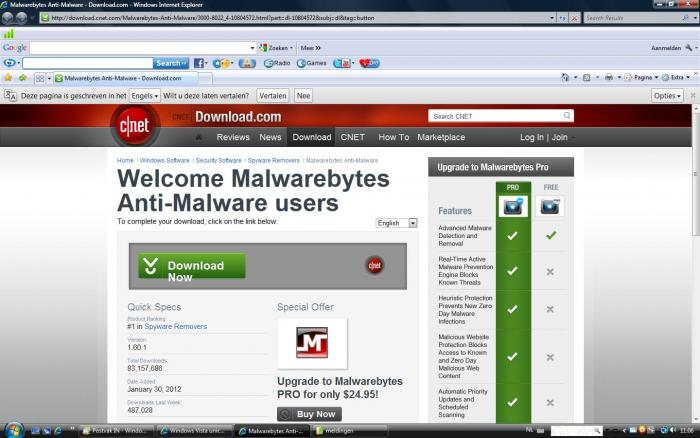Click the Windows Start orb
The width and height of the screenshot is (700, 438).
click(14, 430)
